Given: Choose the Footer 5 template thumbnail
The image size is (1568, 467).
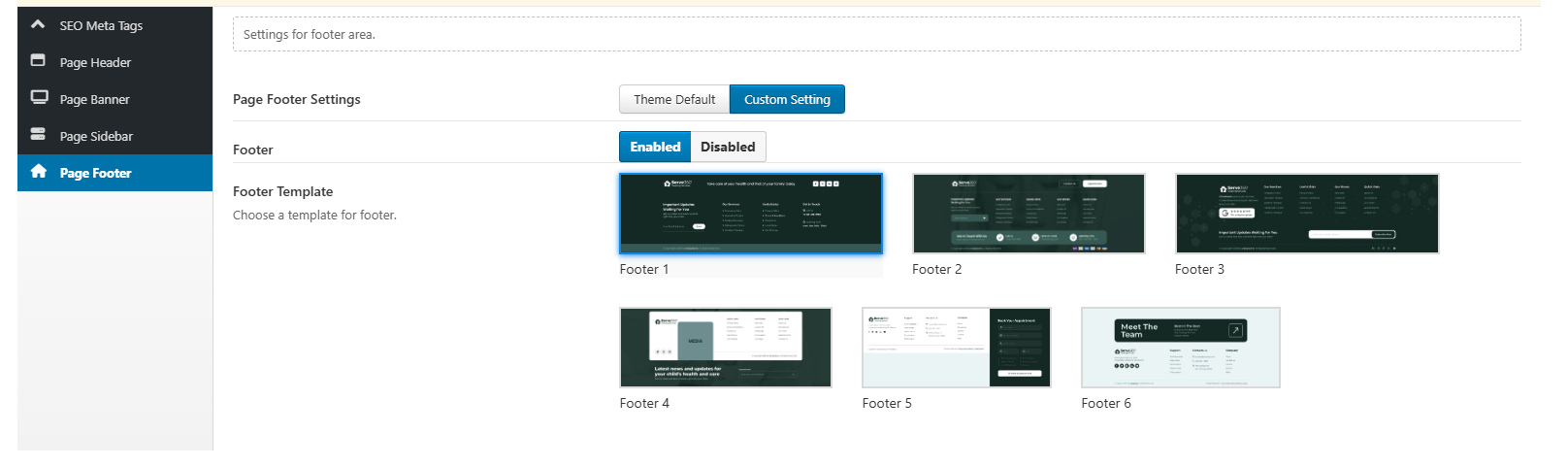Looking at the screenshot, I should pos(956,348).
